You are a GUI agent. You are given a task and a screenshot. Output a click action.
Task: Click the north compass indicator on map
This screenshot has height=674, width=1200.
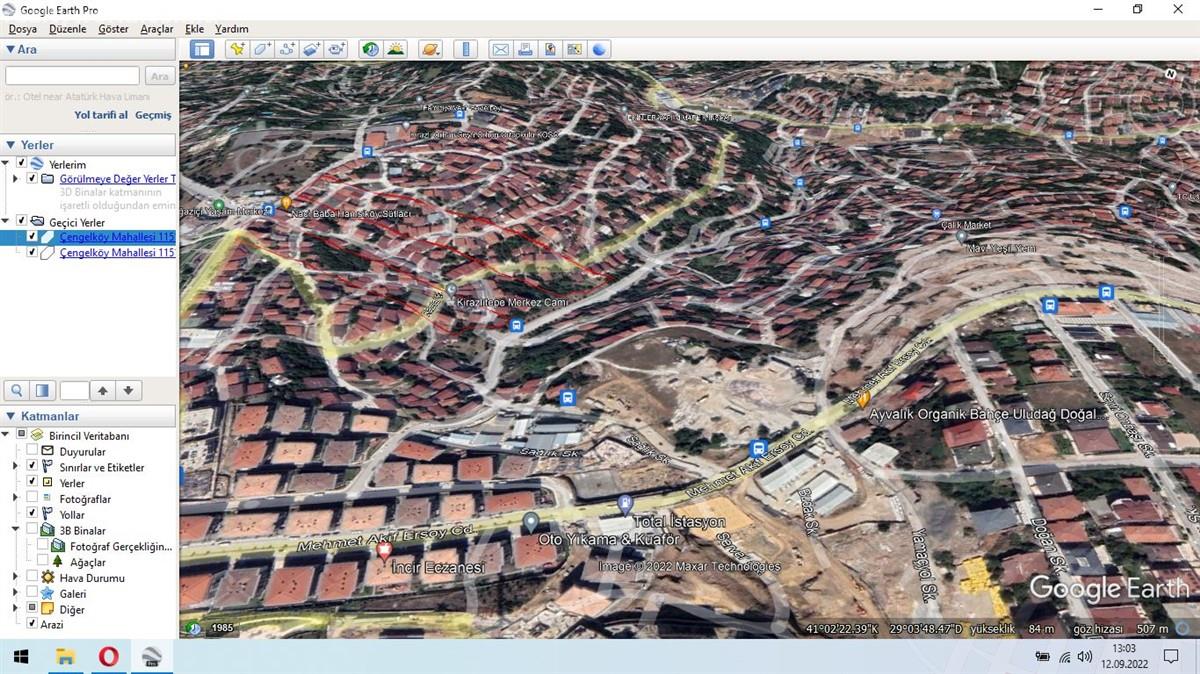pos(1169,74)
